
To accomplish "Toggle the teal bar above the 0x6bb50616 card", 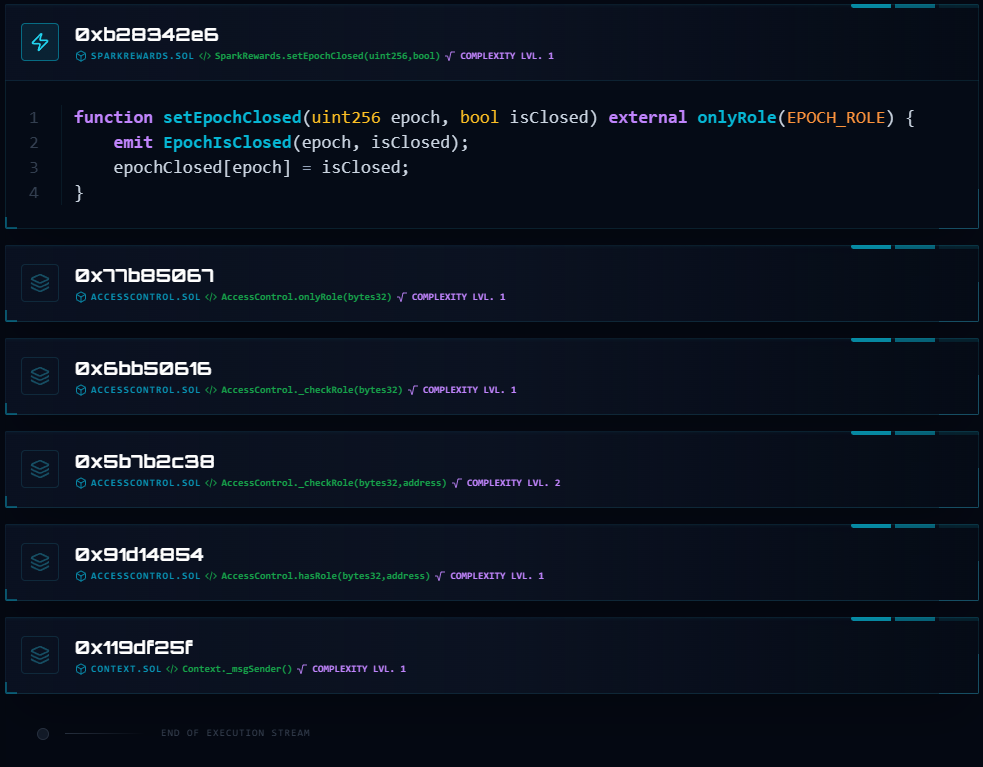I will (870, 340).
